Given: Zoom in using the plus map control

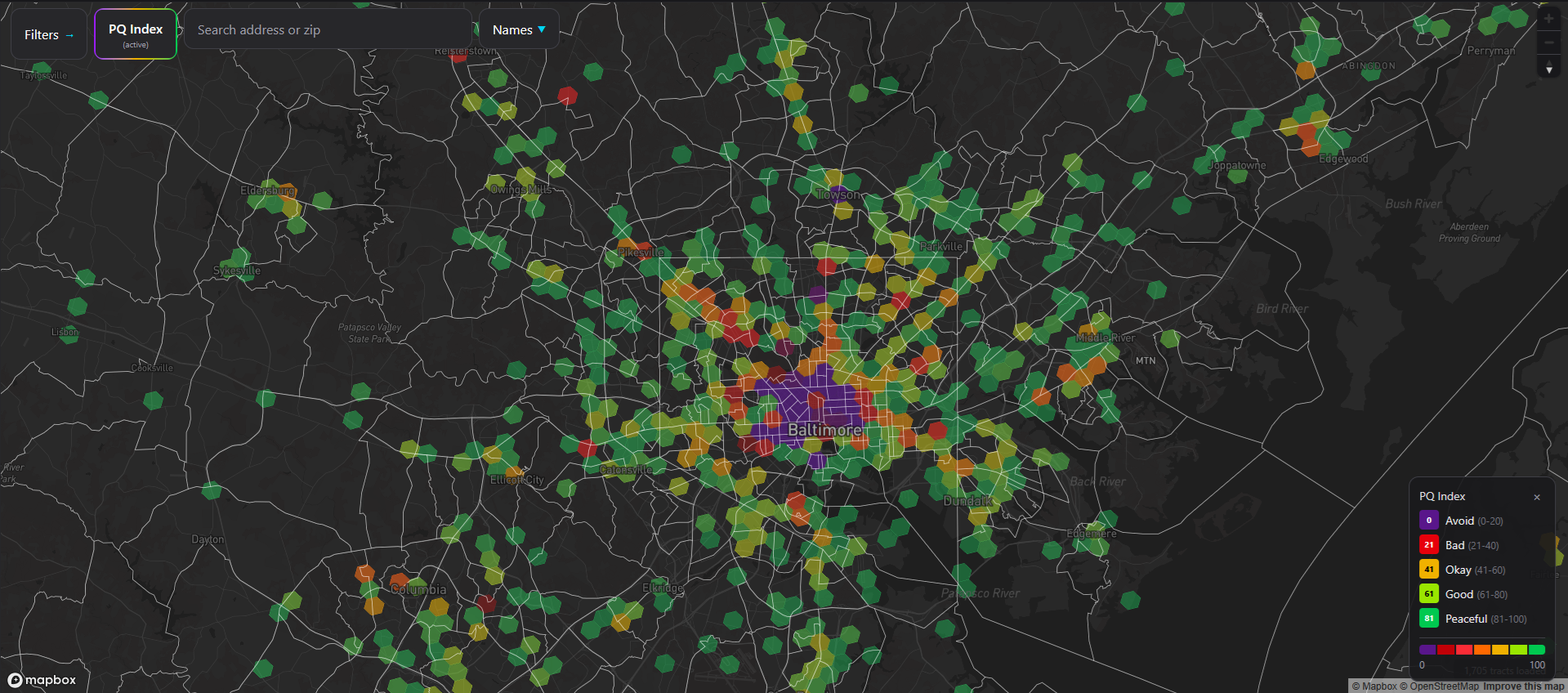Looking at the screenshot, I should click(1548, 19).
